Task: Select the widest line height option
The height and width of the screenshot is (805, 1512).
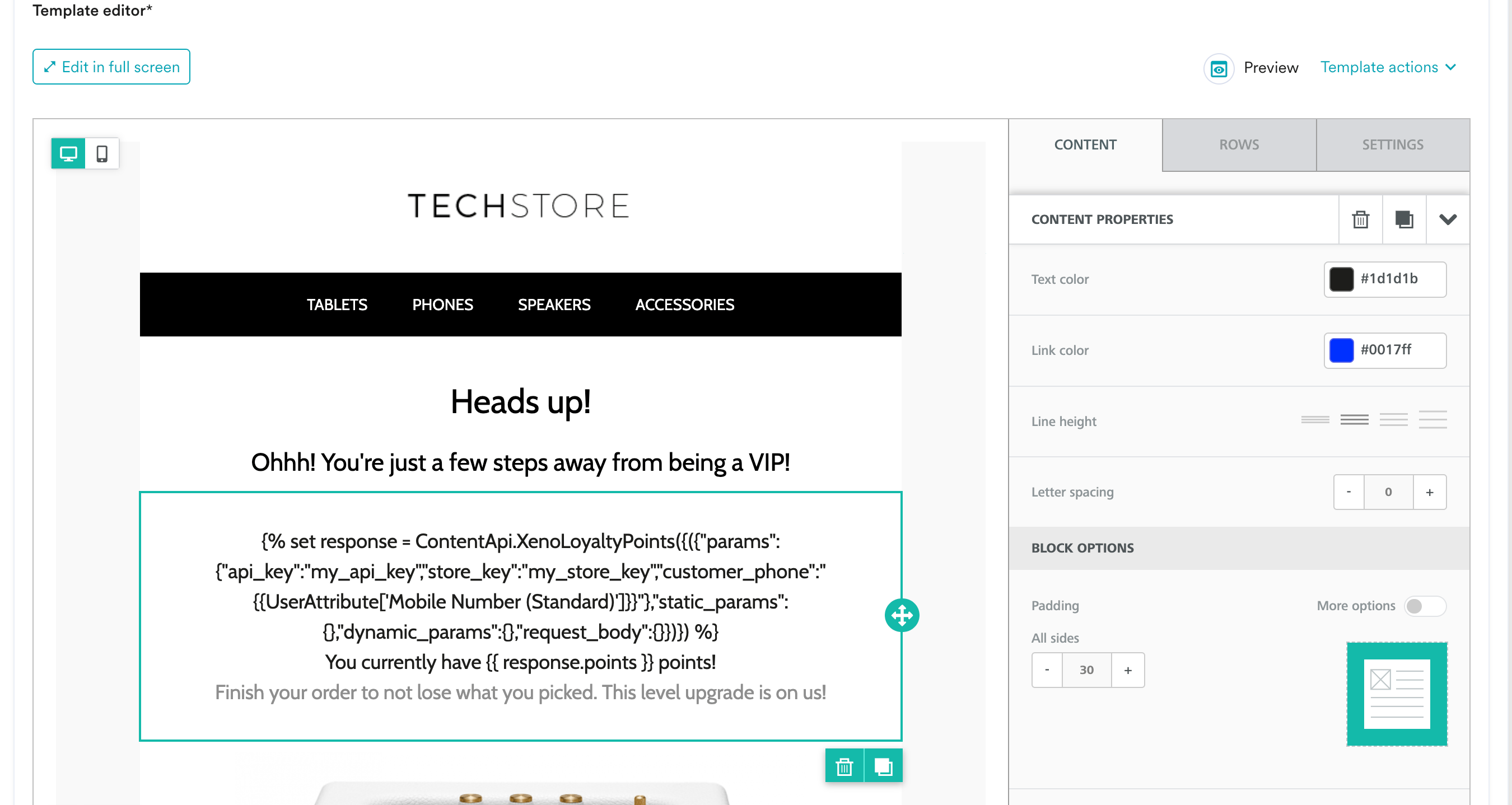Action: 1433,419
